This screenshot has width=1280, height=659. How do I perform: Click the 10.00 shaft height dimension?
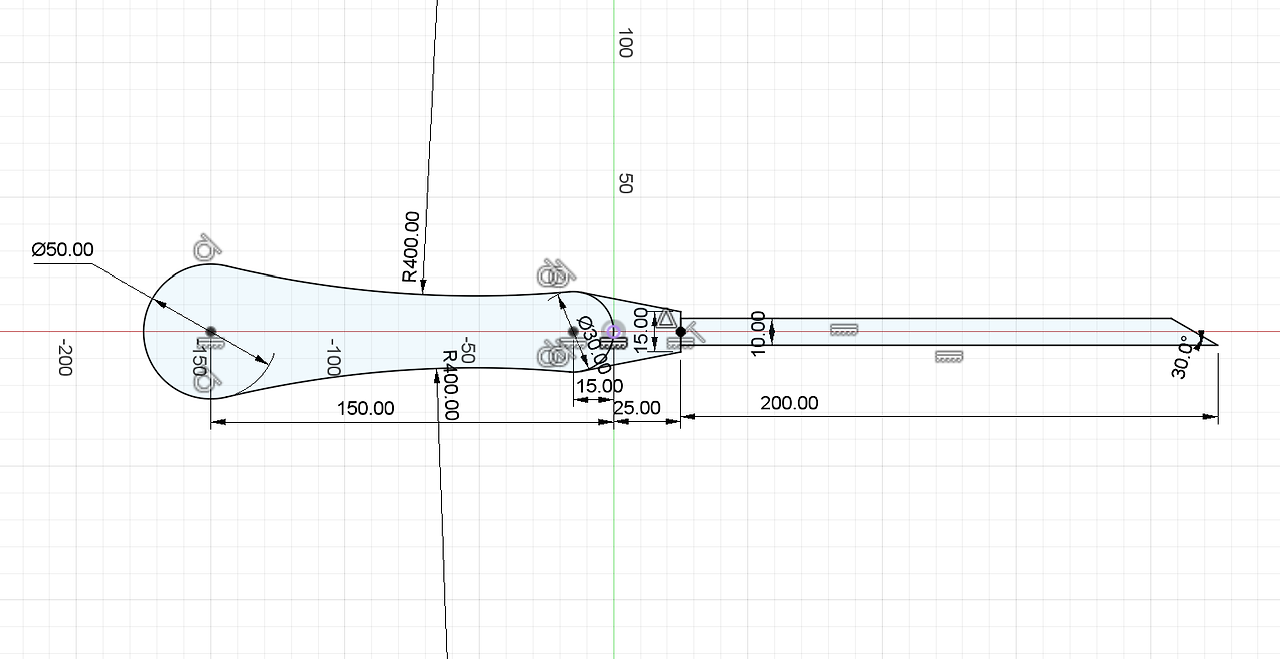point(758,332)
